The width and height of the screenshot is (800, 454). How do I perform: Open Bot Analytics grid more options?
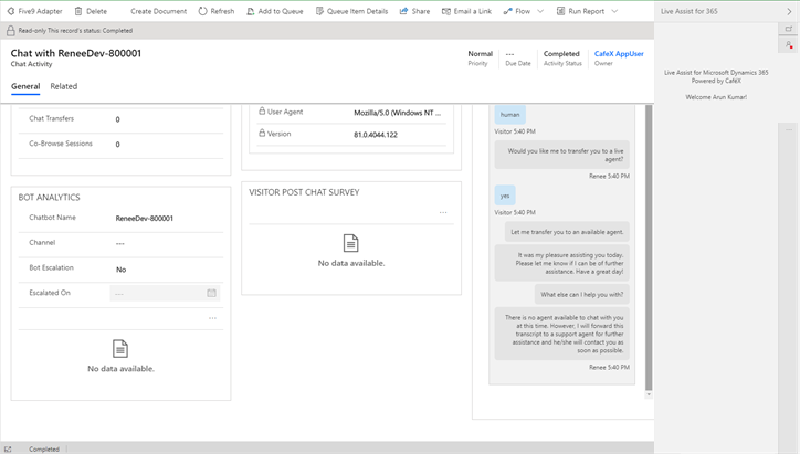(x=212, y=317)
